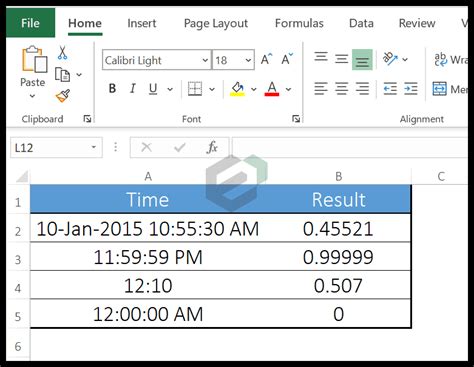474x367 pixels.
Task: Click in the formula bar input
Action: pyautogui.click(x=350, y=147)
